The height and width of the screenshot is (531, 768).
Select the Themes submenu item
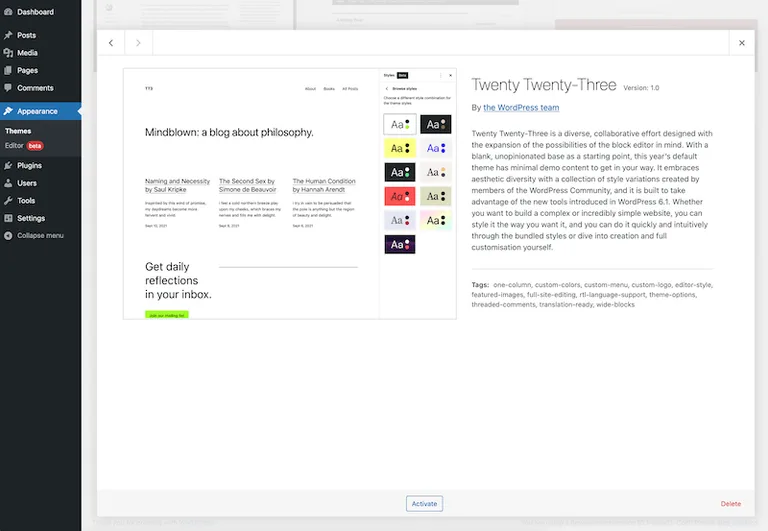18,131
